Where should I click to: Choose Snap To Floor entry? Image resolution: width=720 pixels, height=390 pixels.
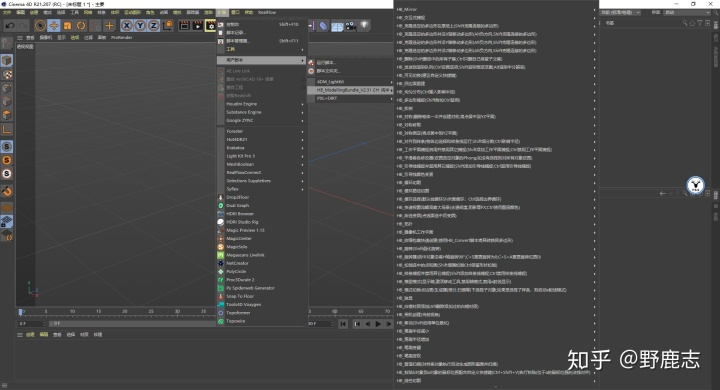pos(240,297)
